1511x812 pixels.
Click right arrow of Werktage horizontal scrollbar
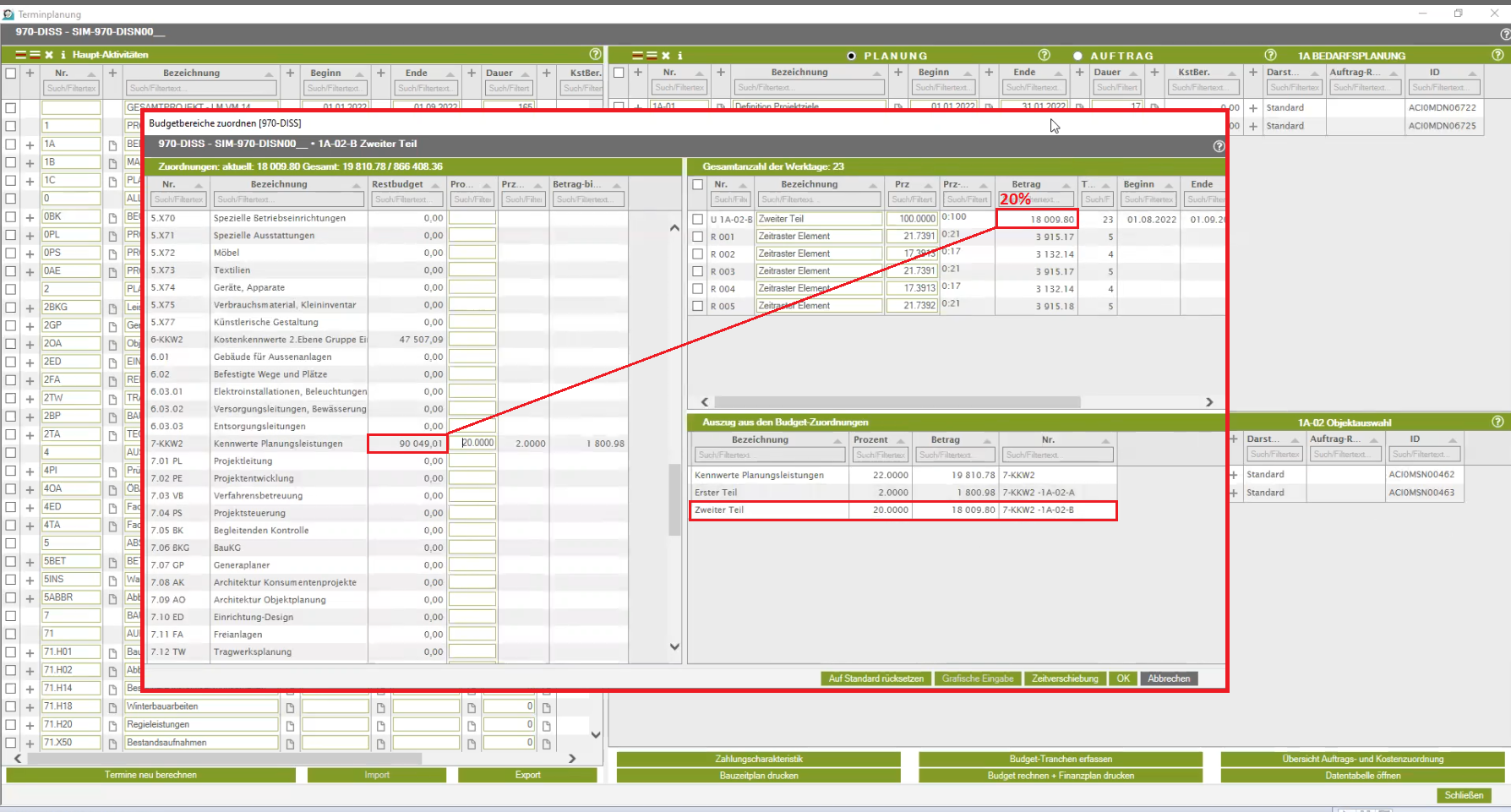[x=1208, y=402]
